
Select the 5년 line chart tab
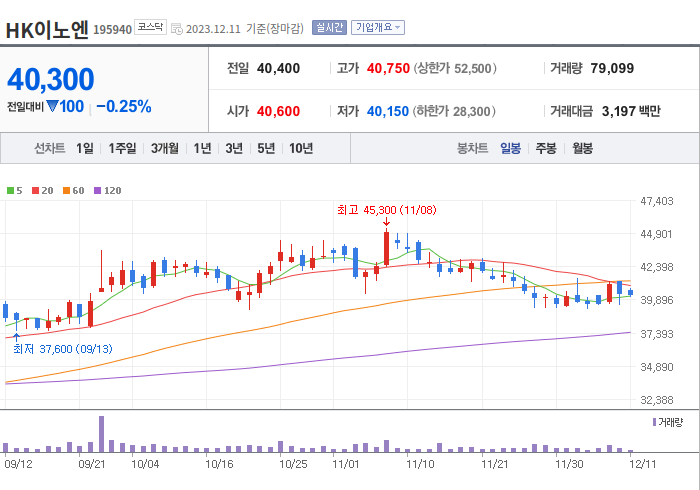(x=266, y=148)
